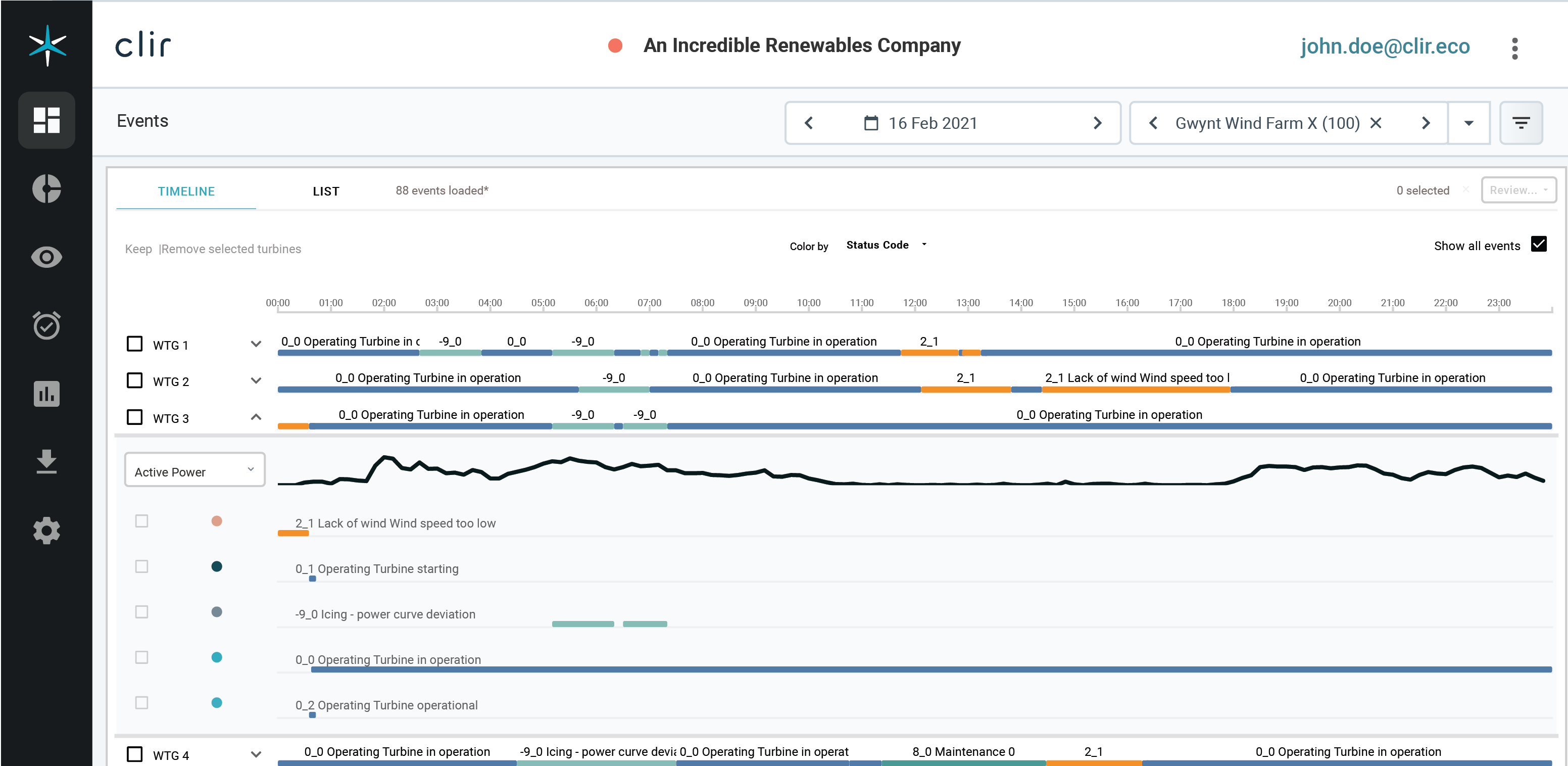Screen dimensions: 1568x766
Task: Click the Clir star logo icon
Action: point(47,45)
